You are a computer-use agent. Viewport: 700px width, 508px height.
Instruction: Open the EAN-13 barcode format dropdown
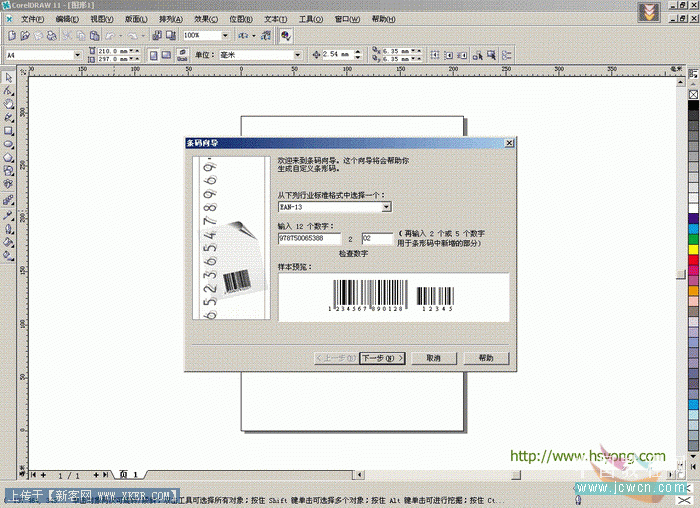pyautogui.click(x=386, y=207)
